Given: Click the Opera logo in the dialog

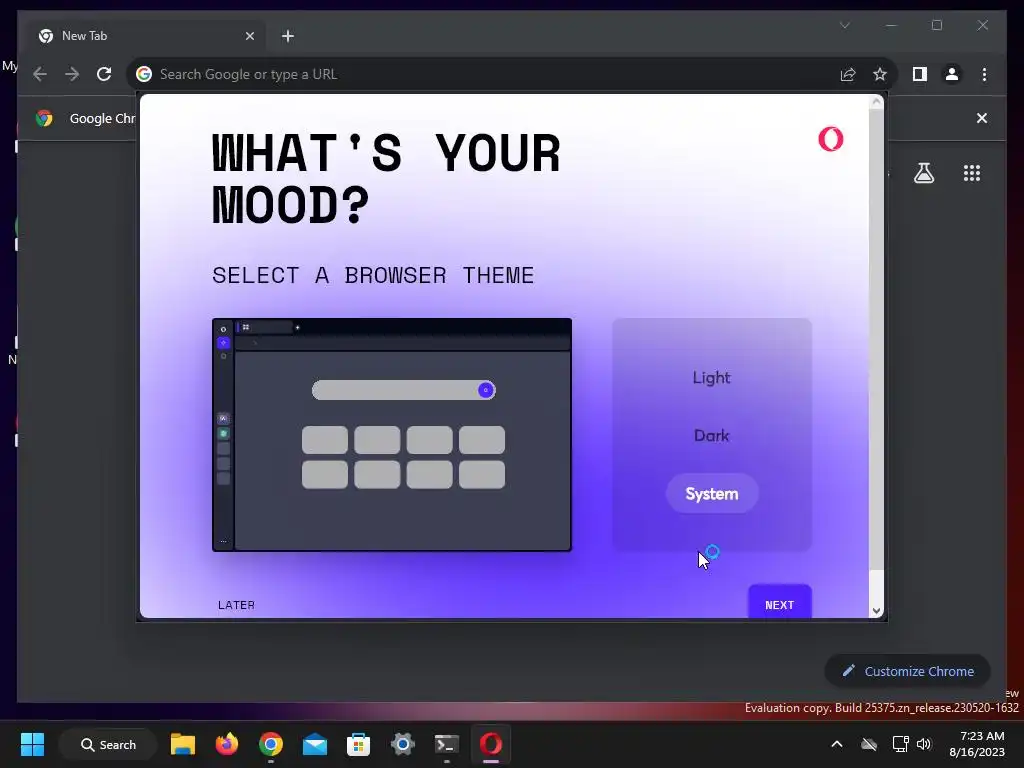Looking at the screenshot, I should pyautogui.click(x=831, y=139).
